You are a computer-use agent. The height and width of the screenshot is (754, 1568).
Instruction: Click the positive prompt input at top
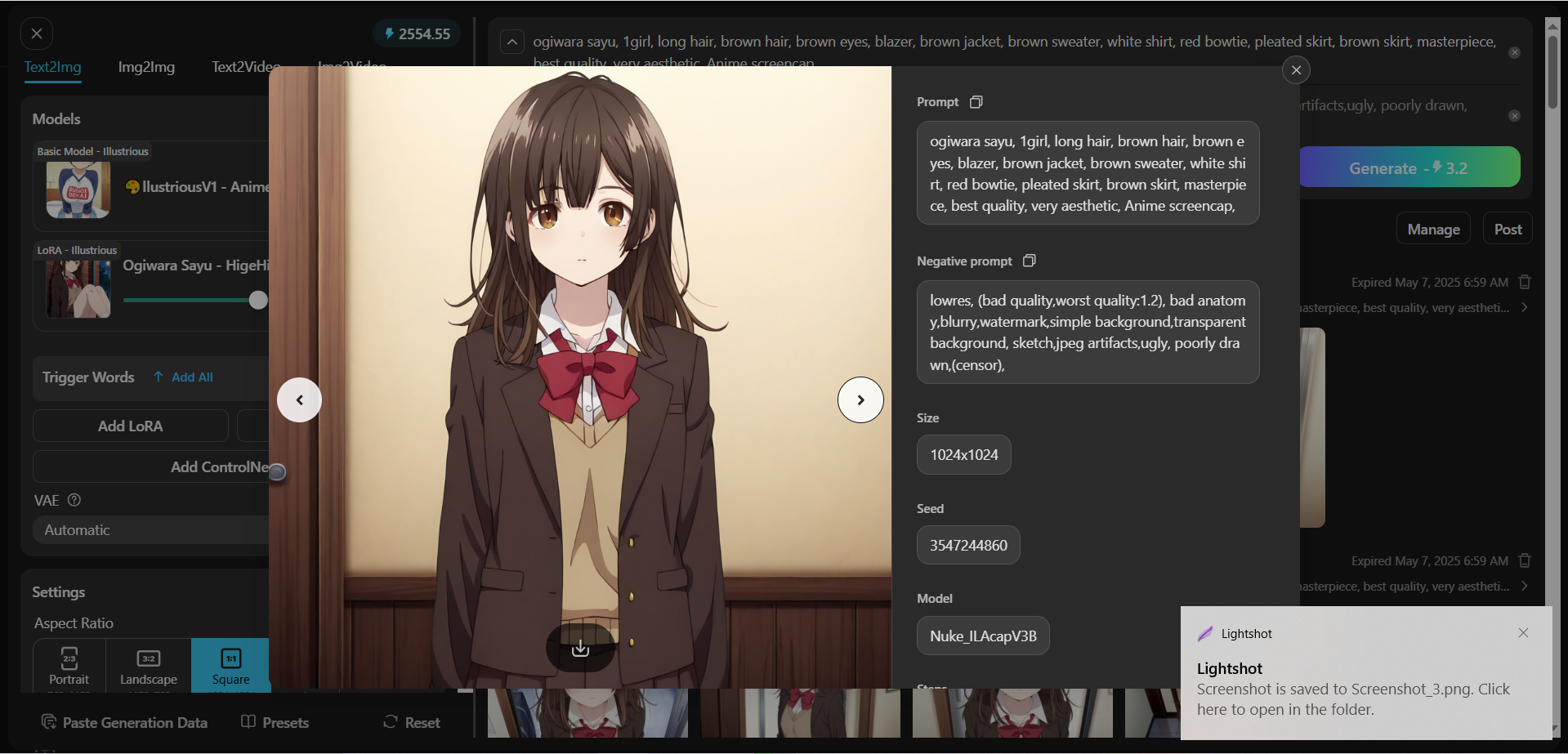click(x=1014, y=51)
